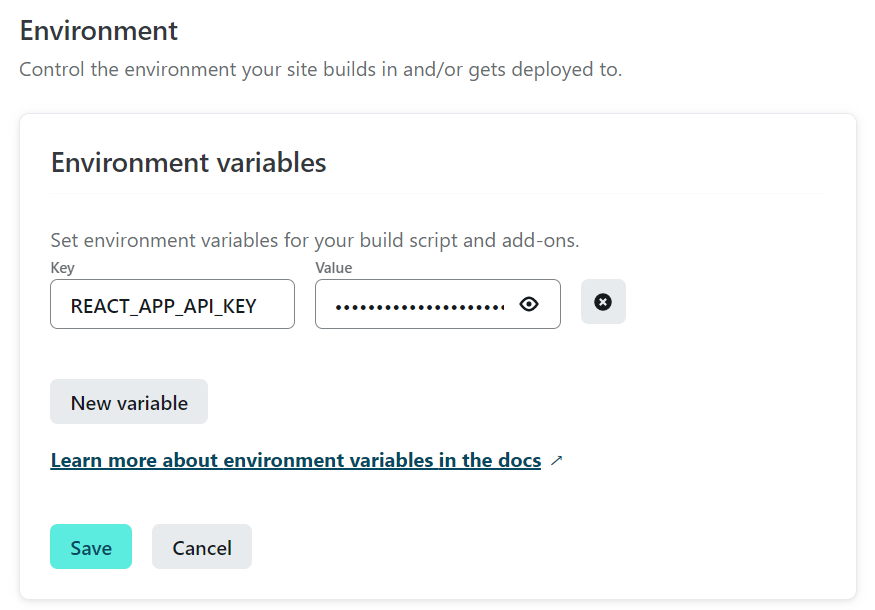Select the Environment page heading
875x610 pixels.
(99, 31)
